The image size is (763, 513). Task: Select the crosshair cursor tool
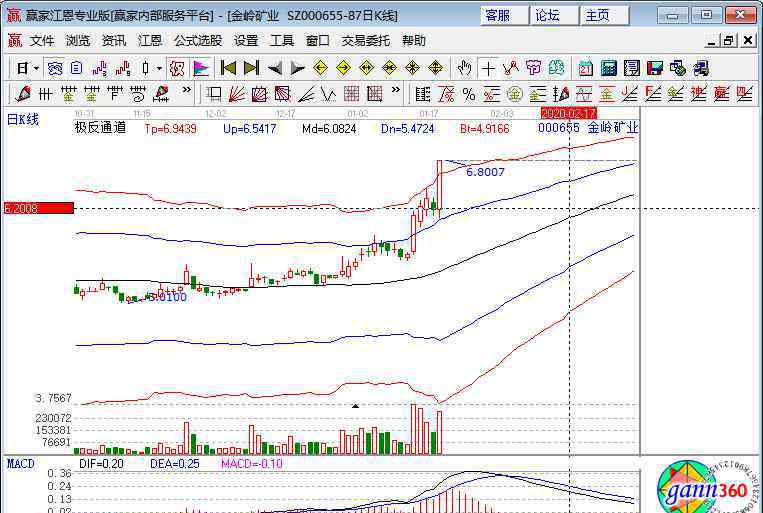coord(487,68)
